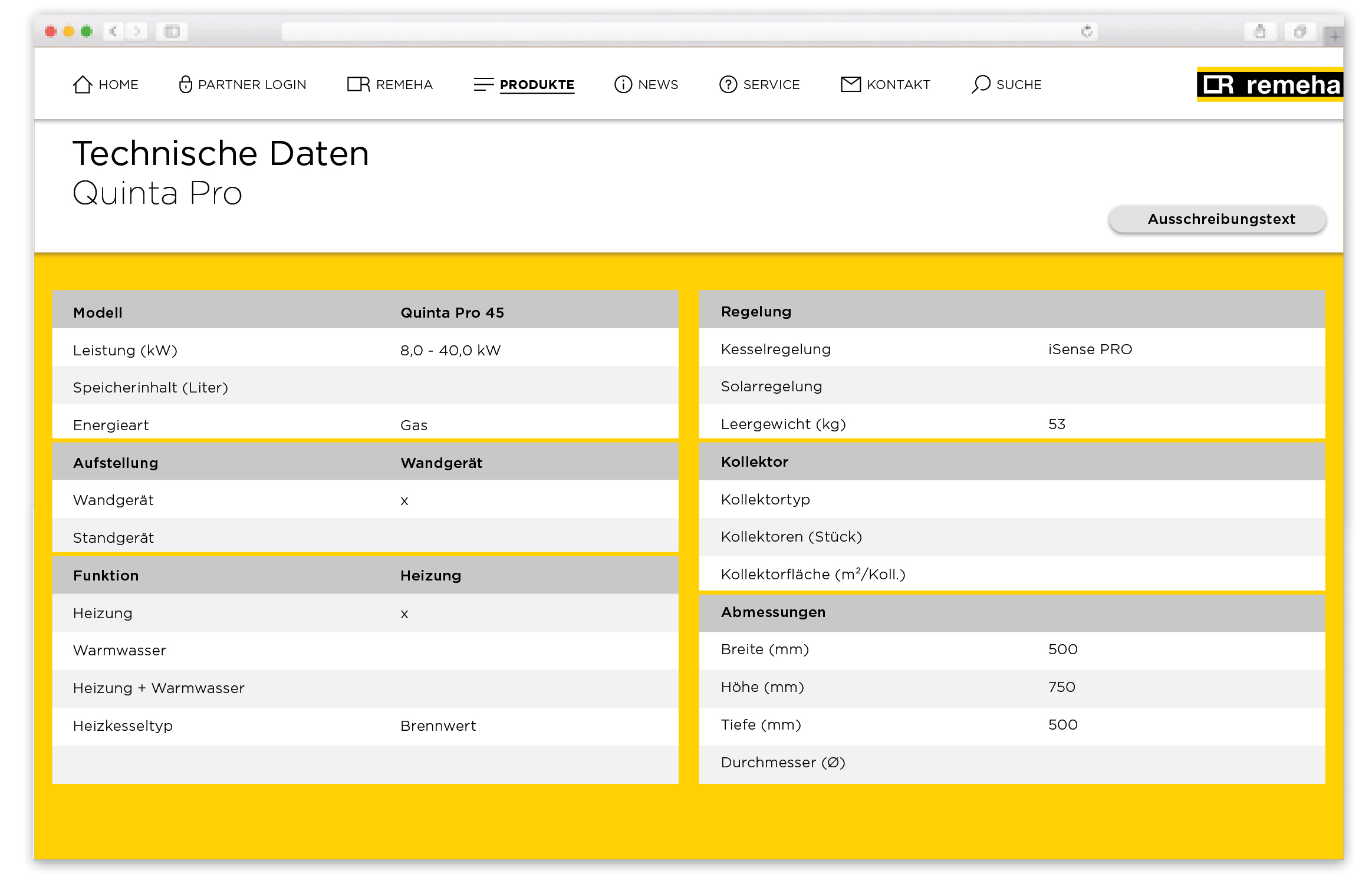This screenshot has height=884, width=1372.
Task: Click the Heizkesseltyp row label
Action: 123,726
